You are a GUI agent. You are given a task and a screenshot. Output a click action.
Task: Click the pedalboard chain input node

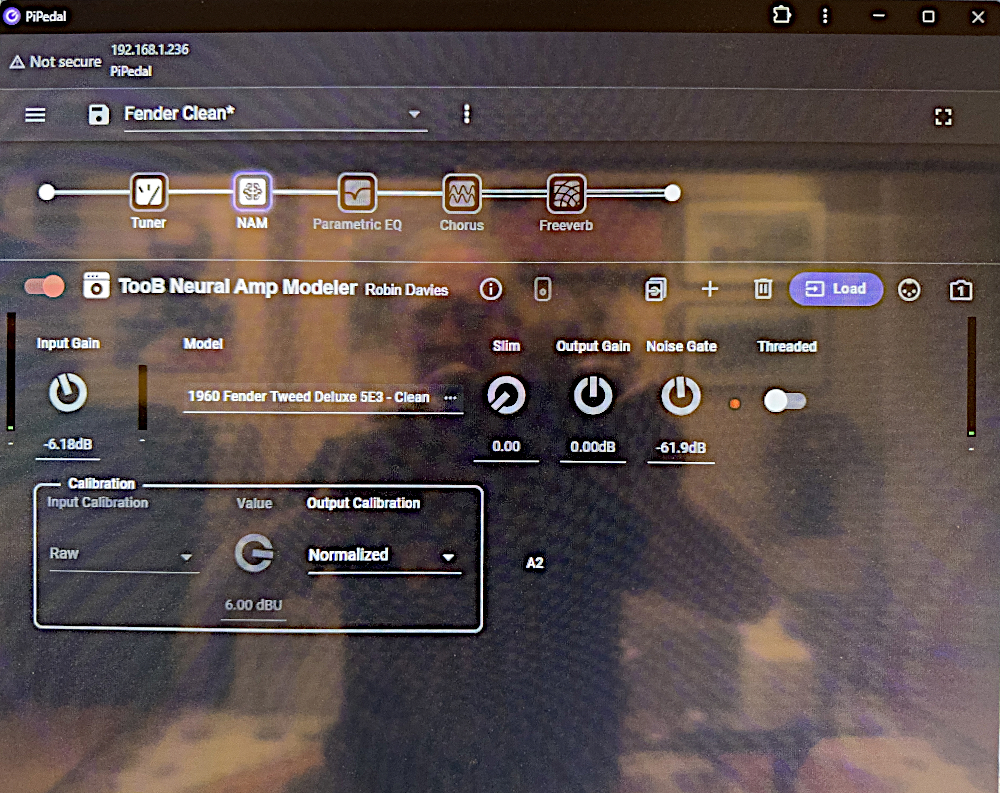coord(47,192)
